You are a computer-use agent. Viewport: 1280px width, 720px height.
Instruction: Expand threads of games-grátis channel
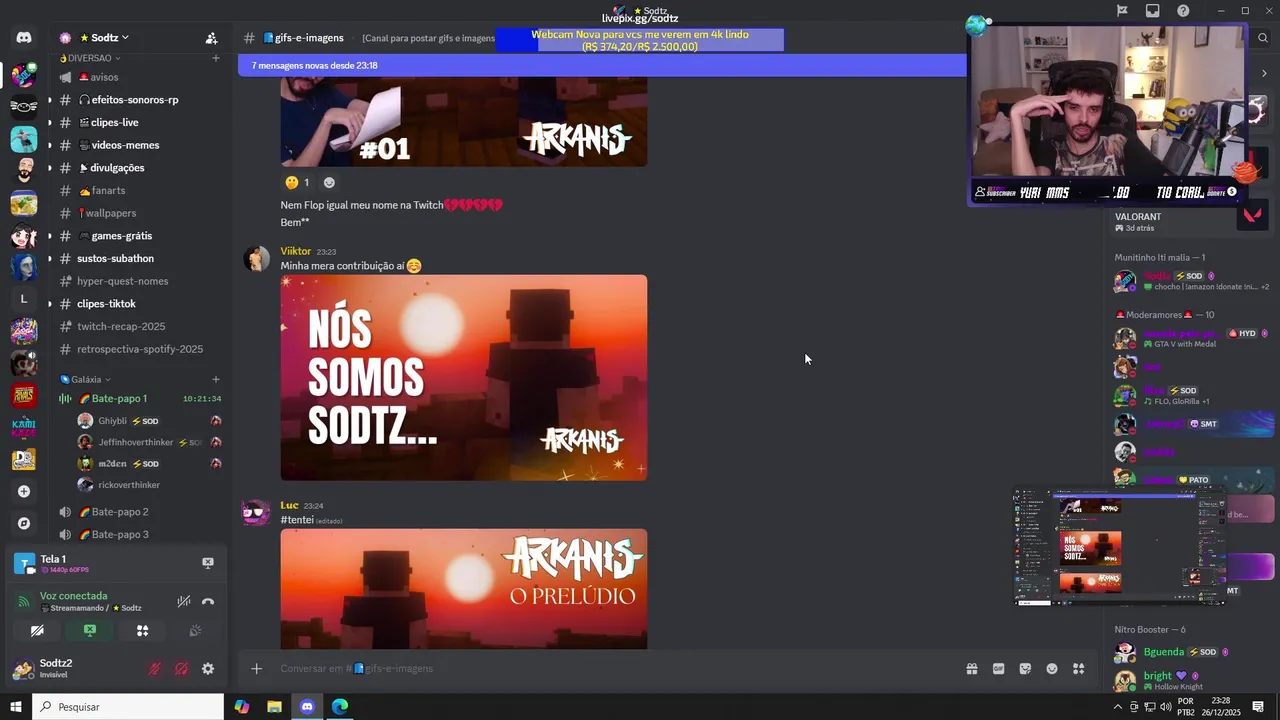(x=49, y=236)
